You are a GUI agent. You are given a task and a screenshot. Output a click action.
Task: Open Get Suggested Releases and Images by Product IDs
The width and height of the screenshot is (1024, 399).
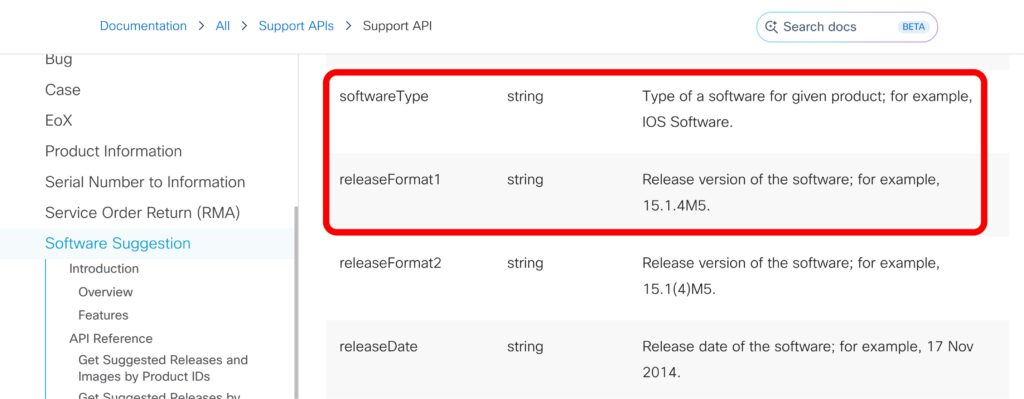point(163,368)
